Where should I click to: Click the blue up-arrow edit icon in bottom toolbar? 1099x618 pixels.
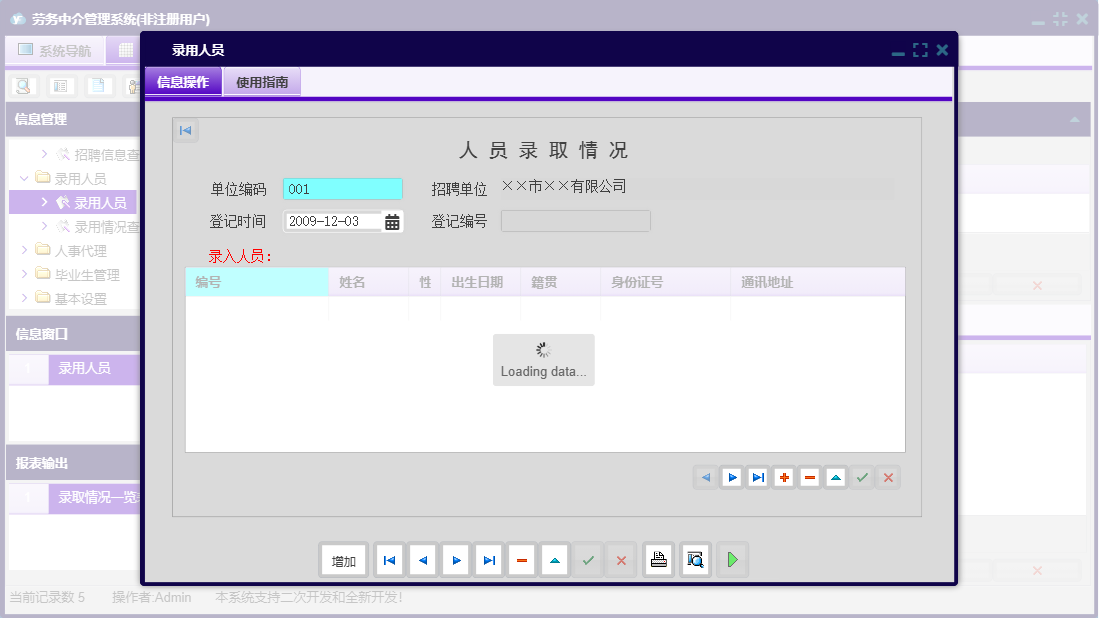(x=555, y=560)
